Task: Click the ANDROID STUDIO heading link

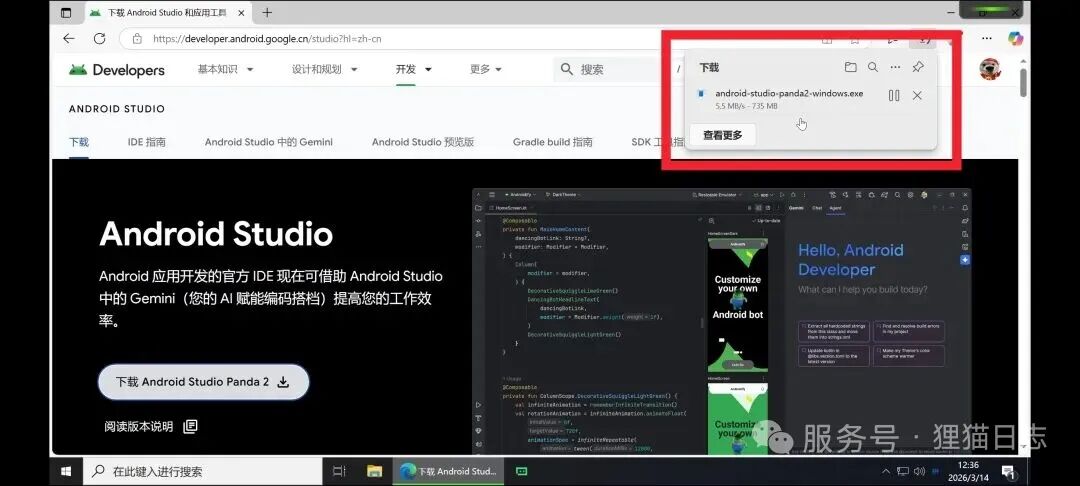Action: pyautogui.click(x=116, y=109)
